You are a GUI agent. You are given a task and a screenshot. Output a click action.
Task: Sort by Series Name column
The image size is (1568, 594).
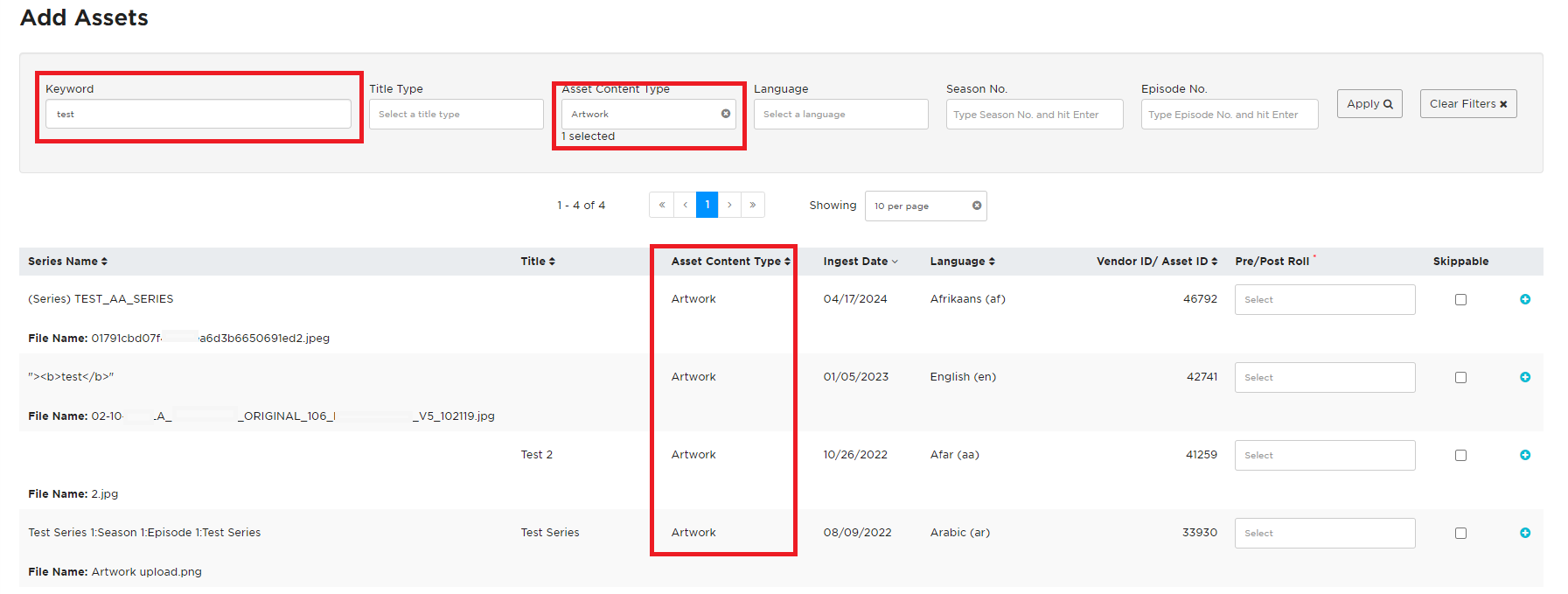pyautogui.click(x=67, y=262)
